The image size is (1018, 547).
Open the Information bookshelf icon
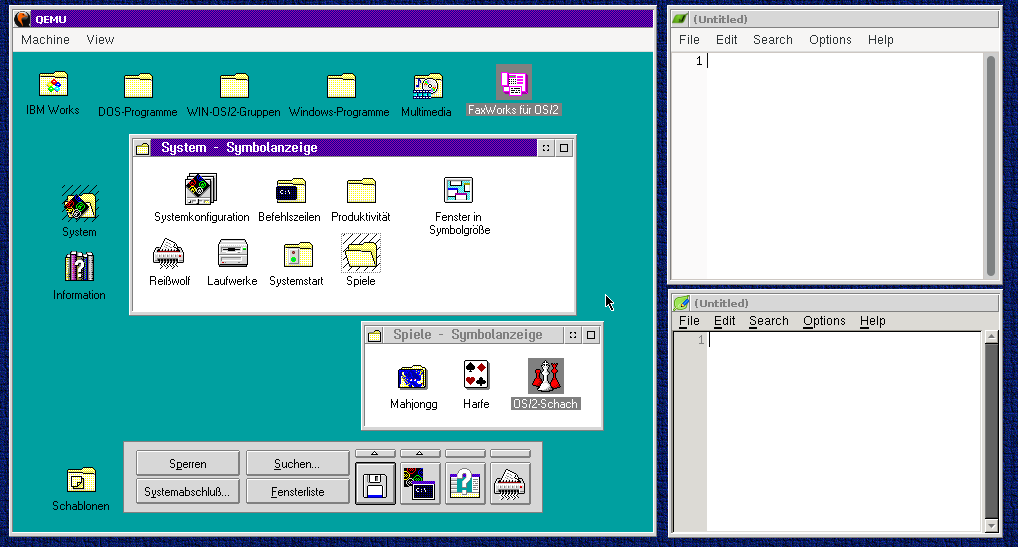click(79, 266)
